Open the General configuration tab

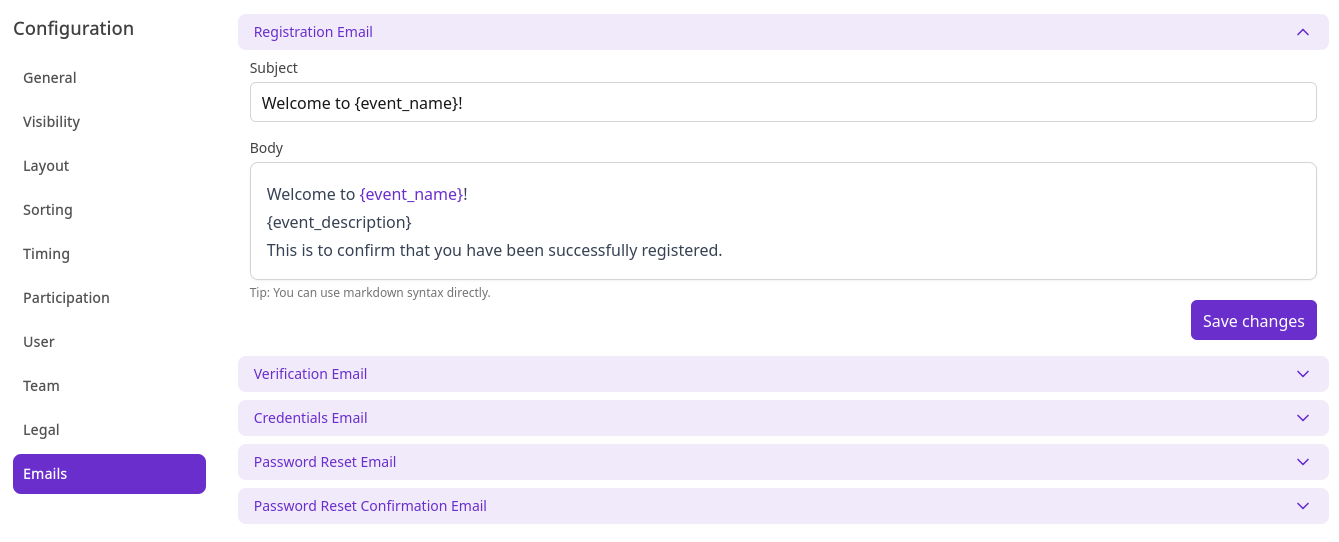50,78
